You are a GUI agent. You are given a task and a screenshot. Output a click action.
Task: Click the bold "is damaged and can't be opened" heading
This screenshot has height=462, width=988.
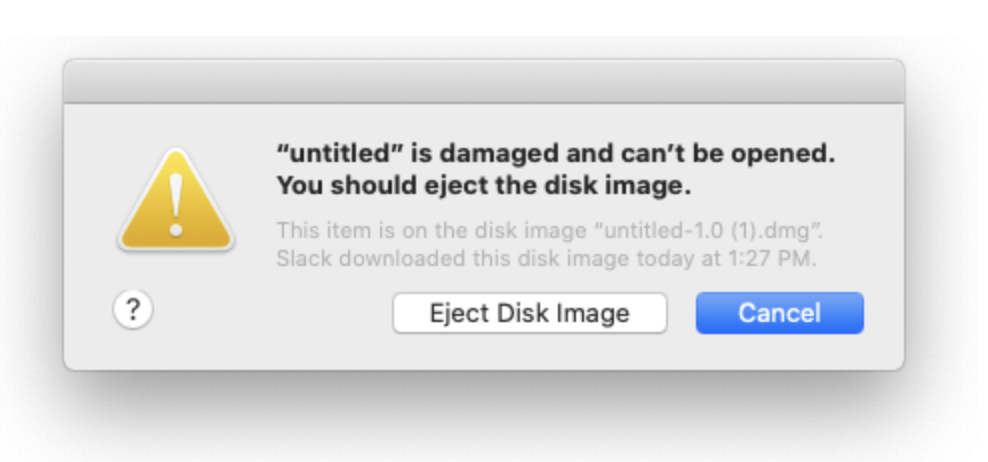click(554, 155)
